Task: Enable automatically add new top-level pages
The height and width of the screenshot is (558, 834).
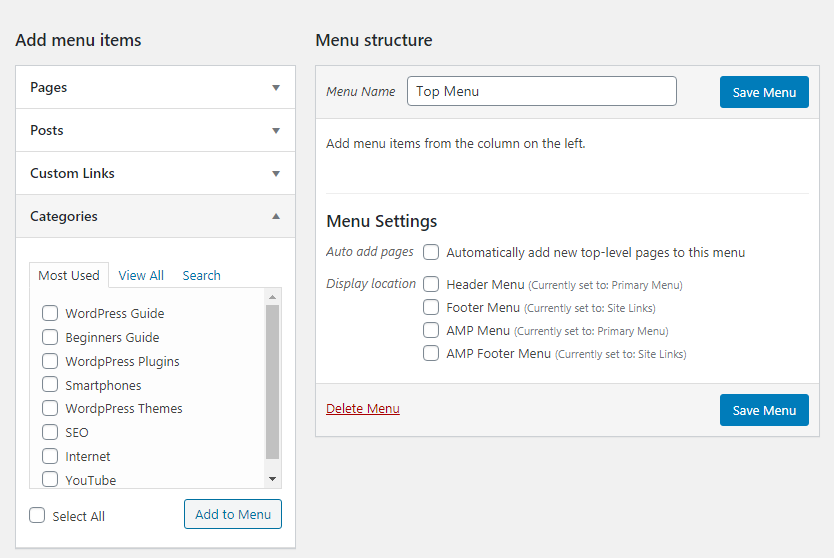Action: coord(431,252)
